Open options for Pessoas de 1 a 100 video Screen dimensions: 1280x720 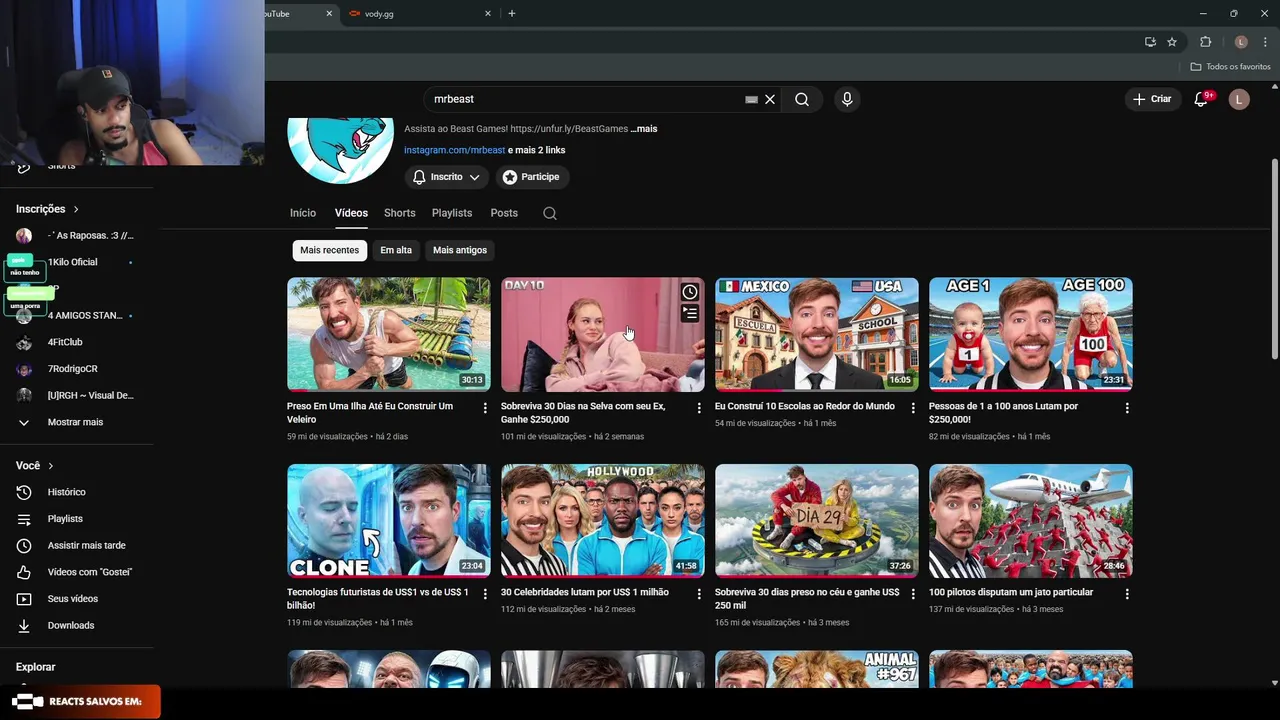(x=1127, y=408)
